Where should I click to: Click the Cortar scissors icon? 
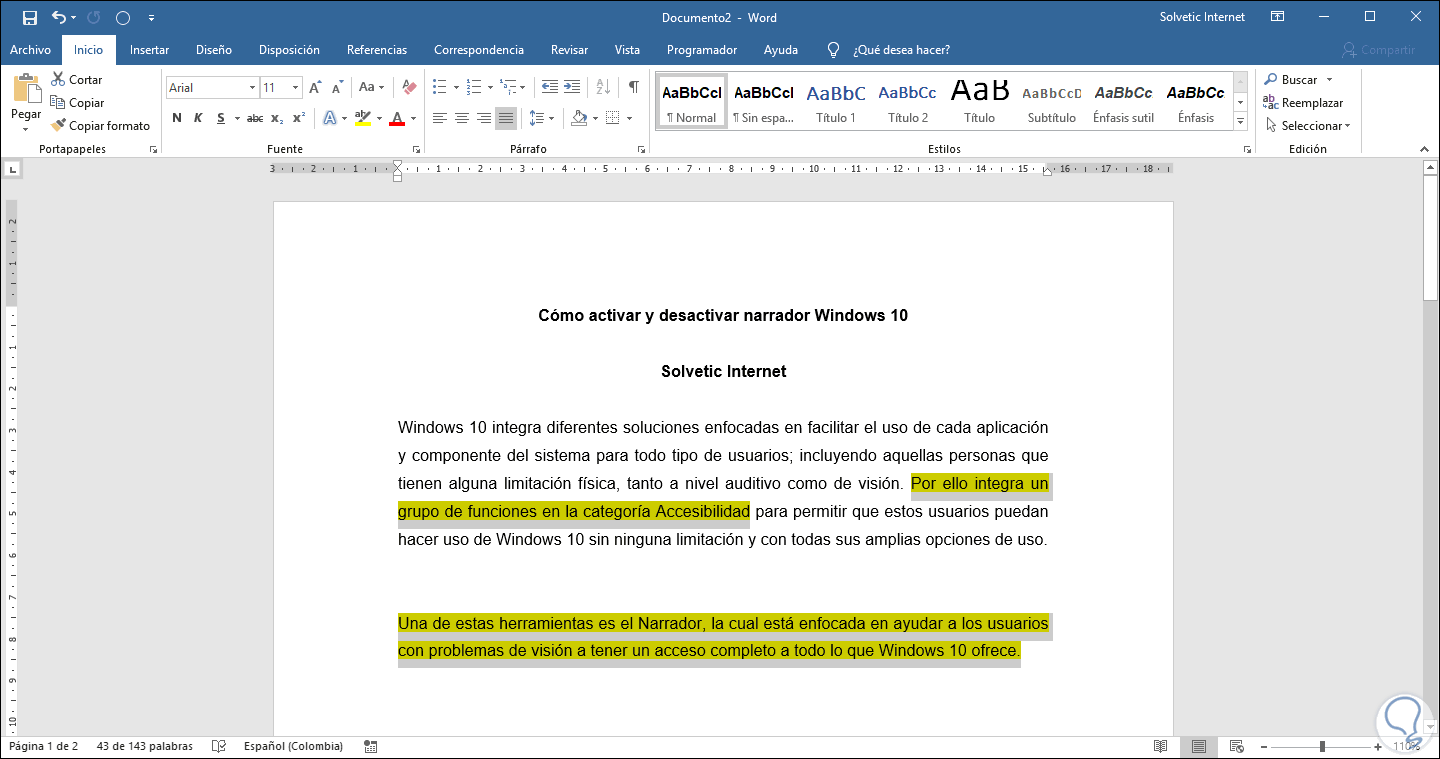(x=58, y=79)
